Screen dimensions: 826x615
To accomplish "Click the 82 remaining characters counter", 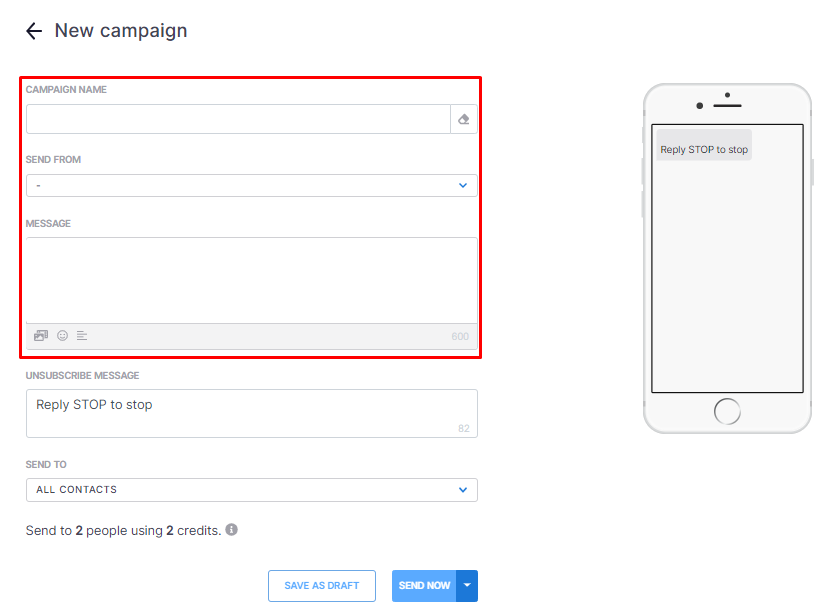I will (x=464, y=428).
